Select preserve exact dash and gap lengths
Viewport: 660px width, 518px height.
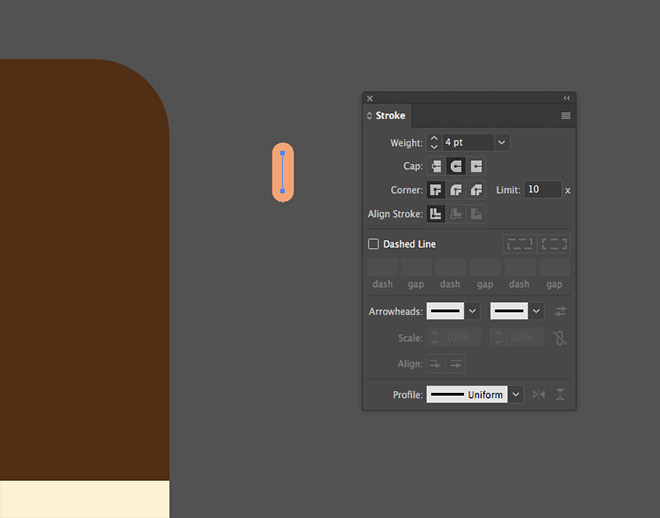pos(520,244)
